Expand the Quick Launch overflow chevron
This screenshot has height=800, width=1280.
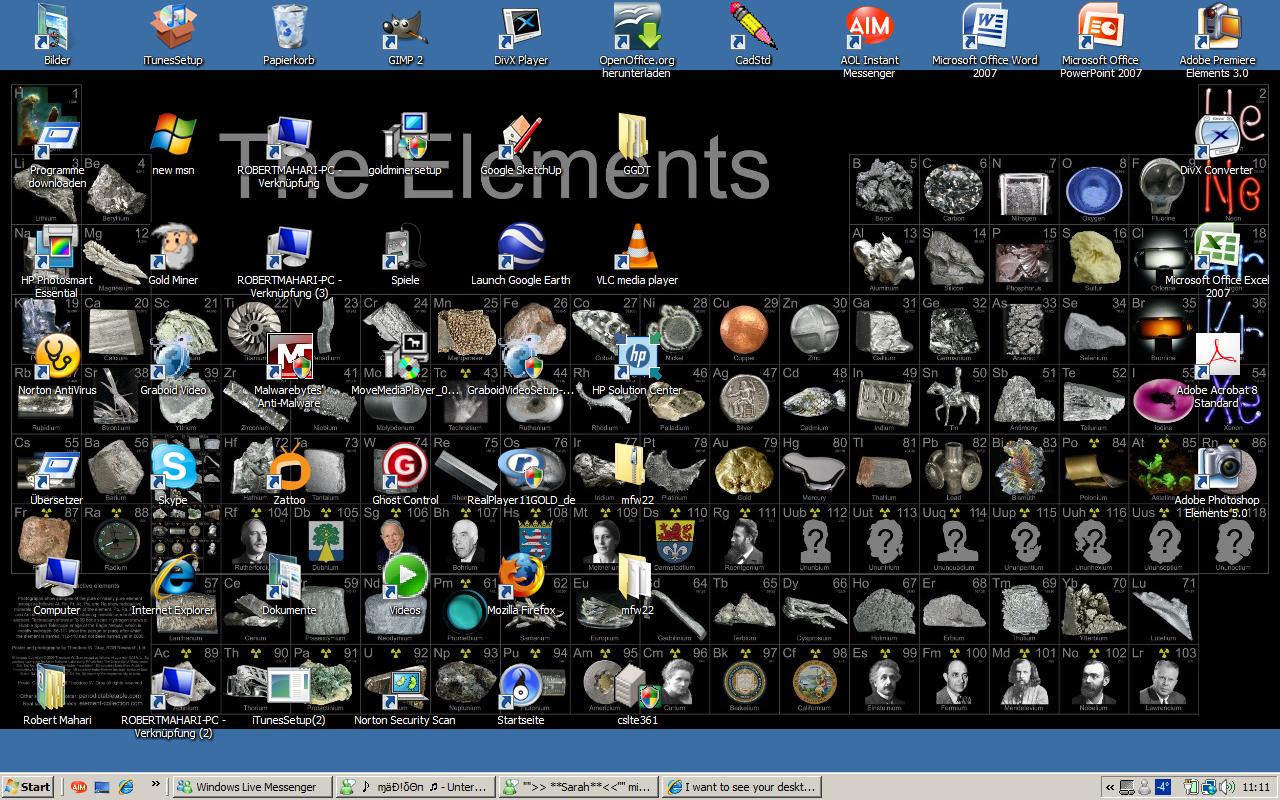[156, 786]
